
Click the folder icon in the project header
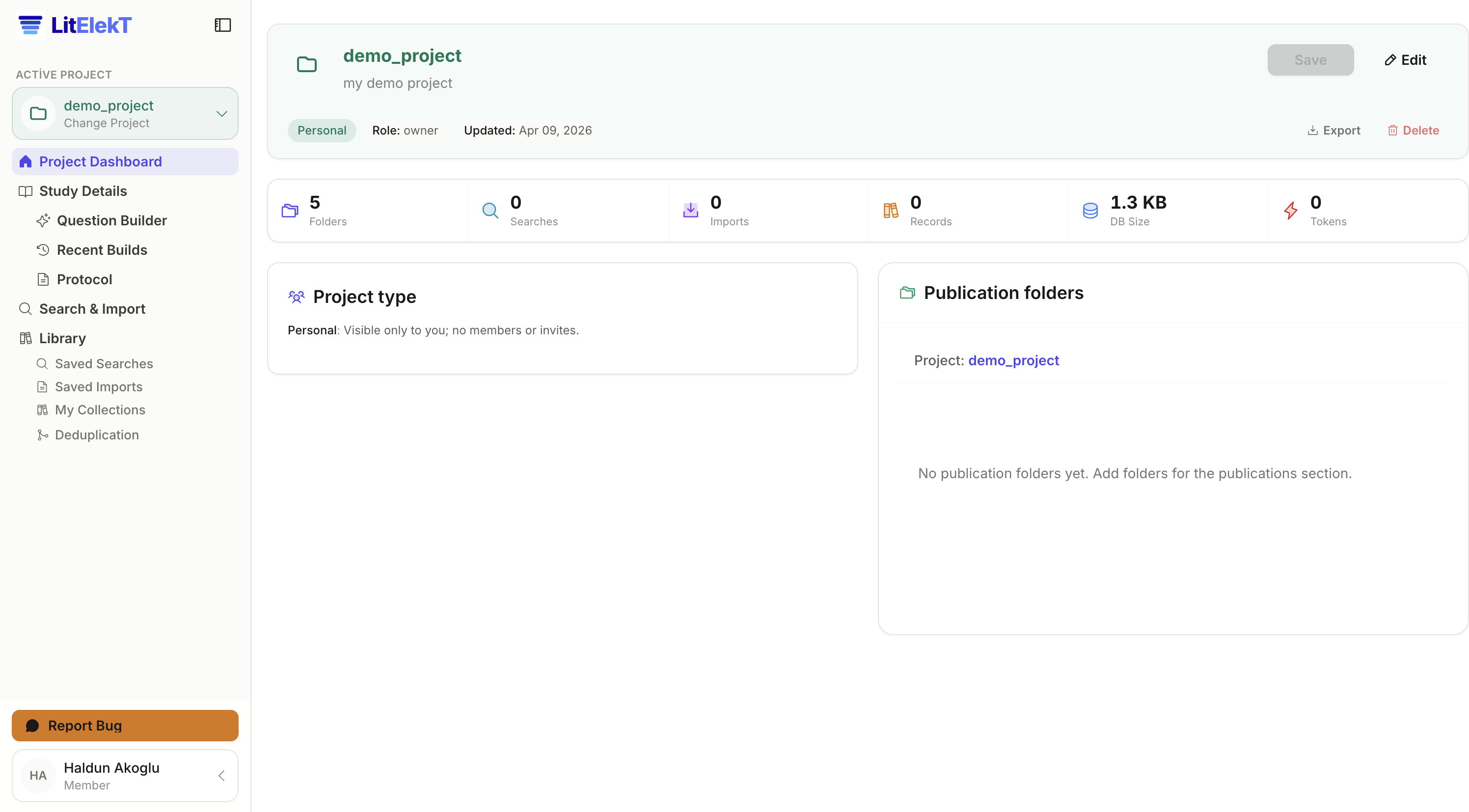pyautogui.click(x=307, y=64)
